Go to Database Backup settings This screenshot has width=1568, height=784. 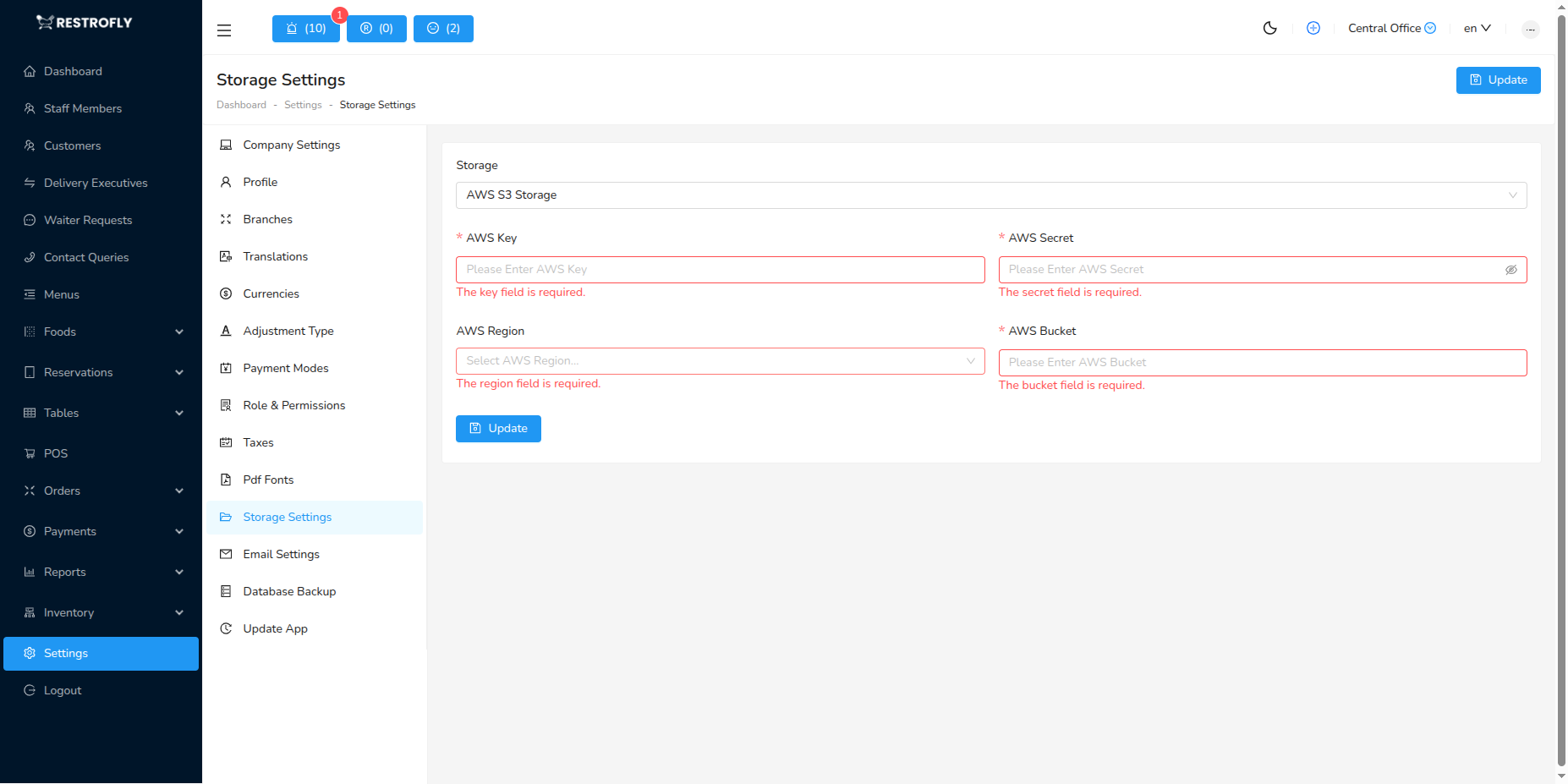click(x=289, y=591)
